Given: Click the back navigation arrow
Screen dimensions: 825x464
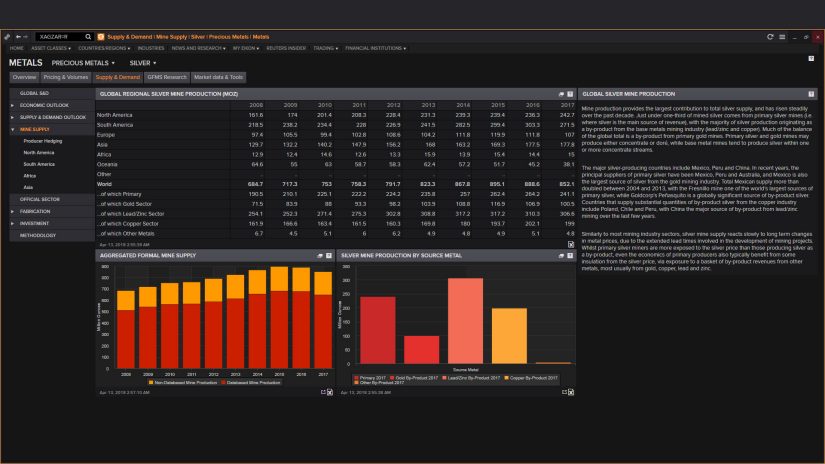Looking at the screenshot, I should (x=18, y=37).
